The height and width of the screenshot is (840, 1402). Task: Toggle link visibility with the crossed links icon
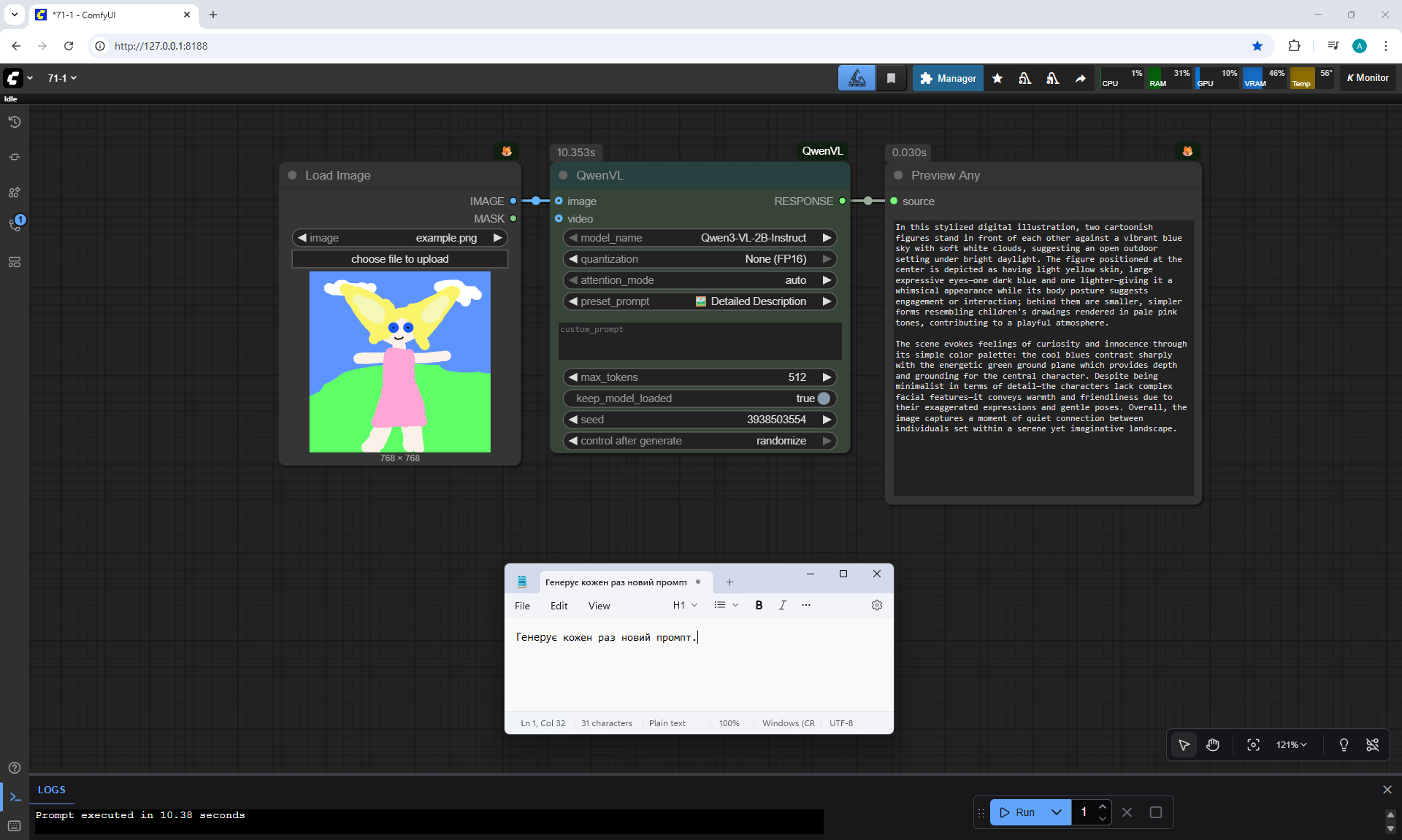click(1372, 744)
